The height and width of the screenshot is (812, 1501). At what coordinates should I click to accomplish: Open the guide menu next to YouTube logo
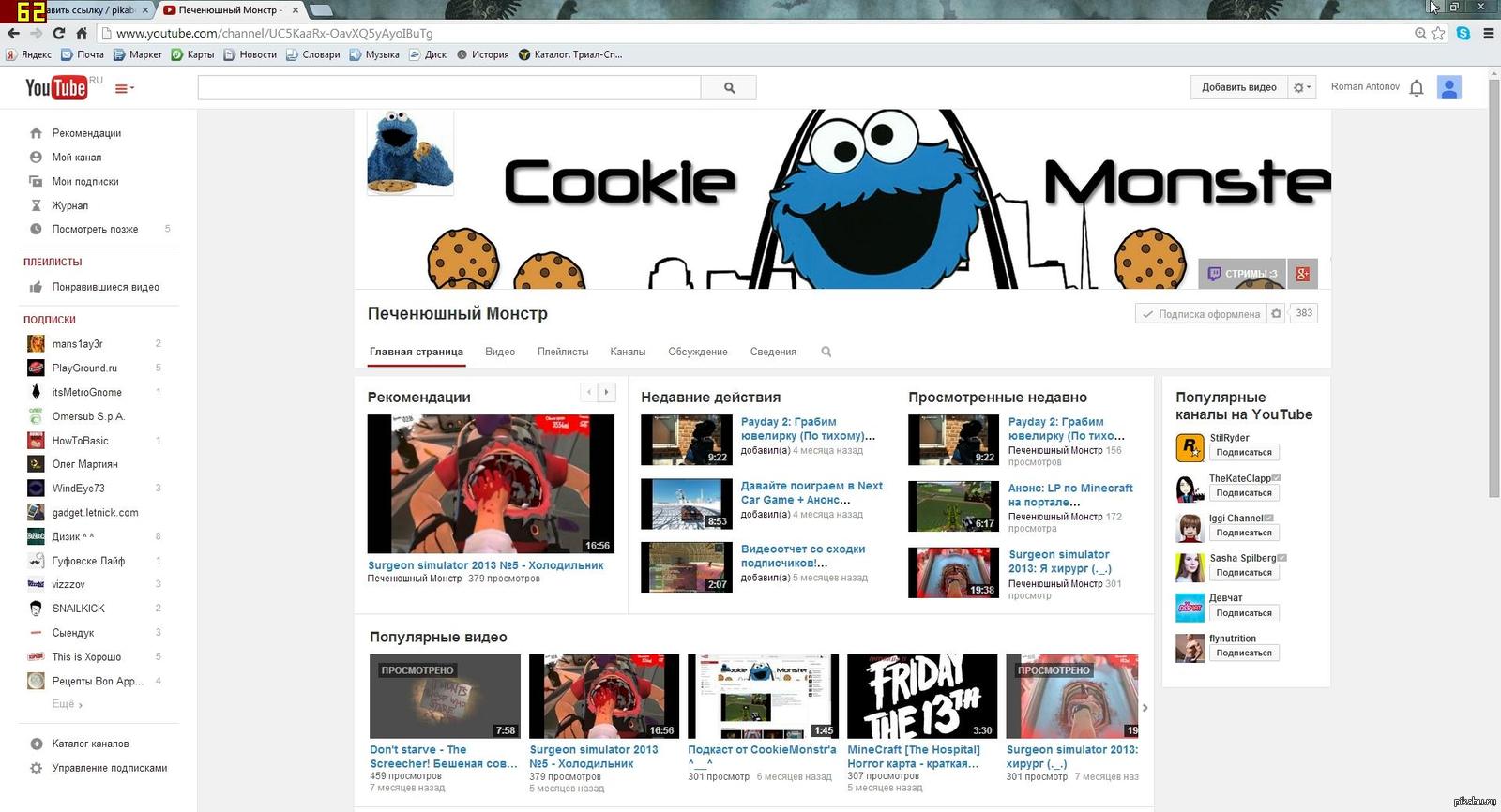tap(124, 88)
